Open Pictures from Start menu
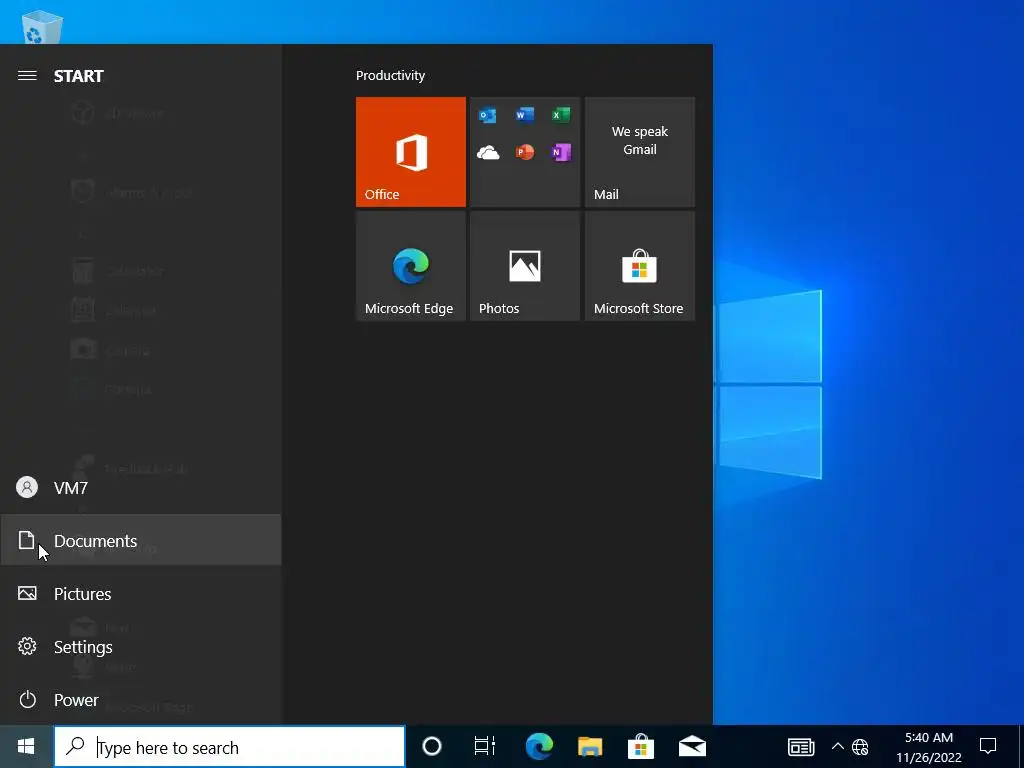 (140, 593)
